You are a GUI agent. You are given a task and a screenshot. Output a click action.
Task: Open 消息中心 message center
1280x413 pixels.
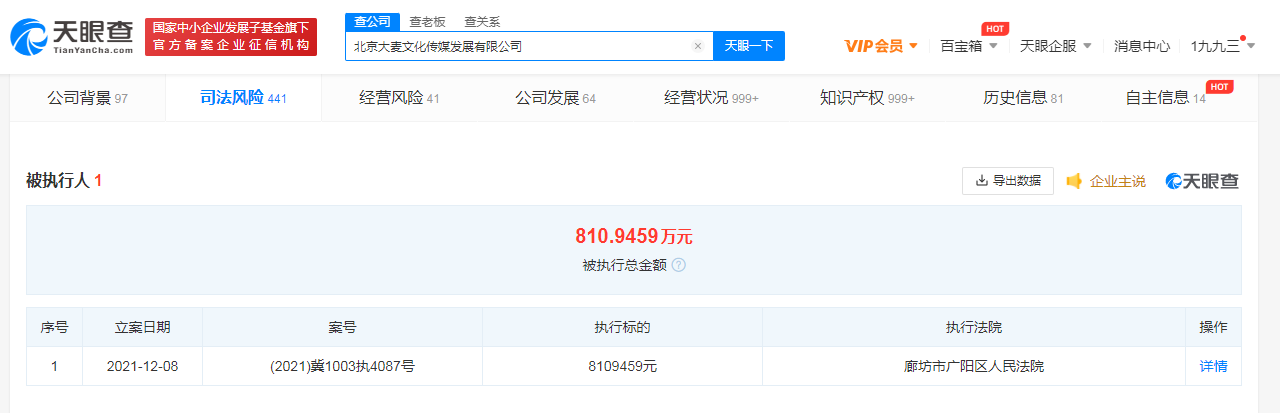1142,45
